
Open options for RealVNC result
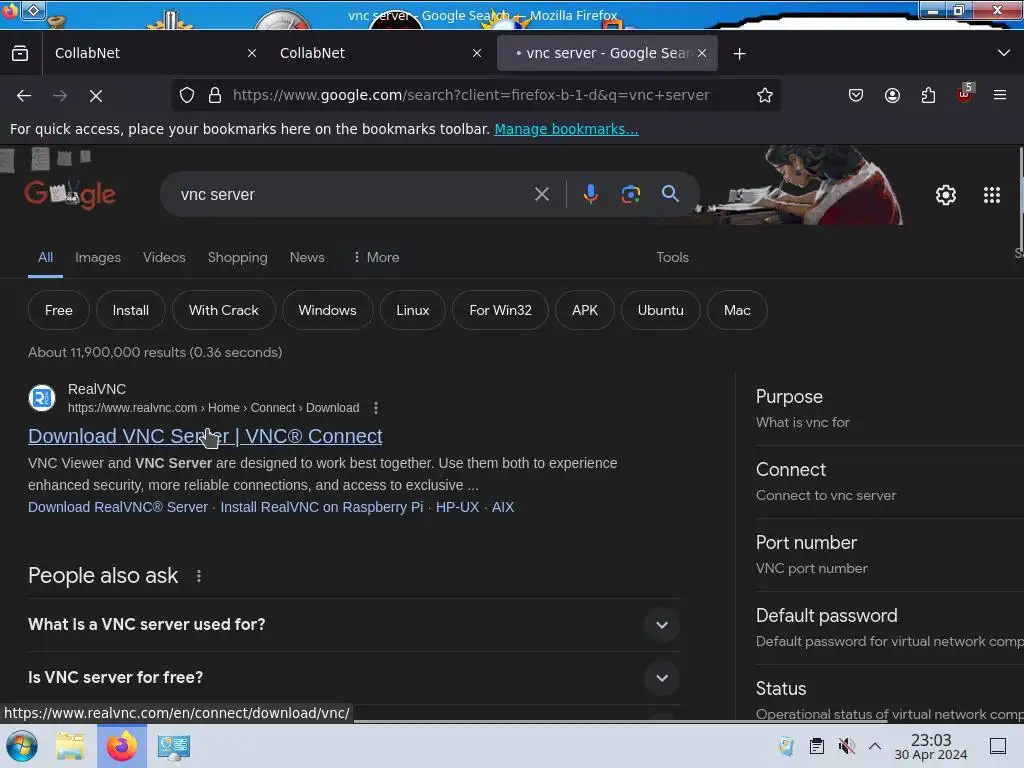(376, 408)
